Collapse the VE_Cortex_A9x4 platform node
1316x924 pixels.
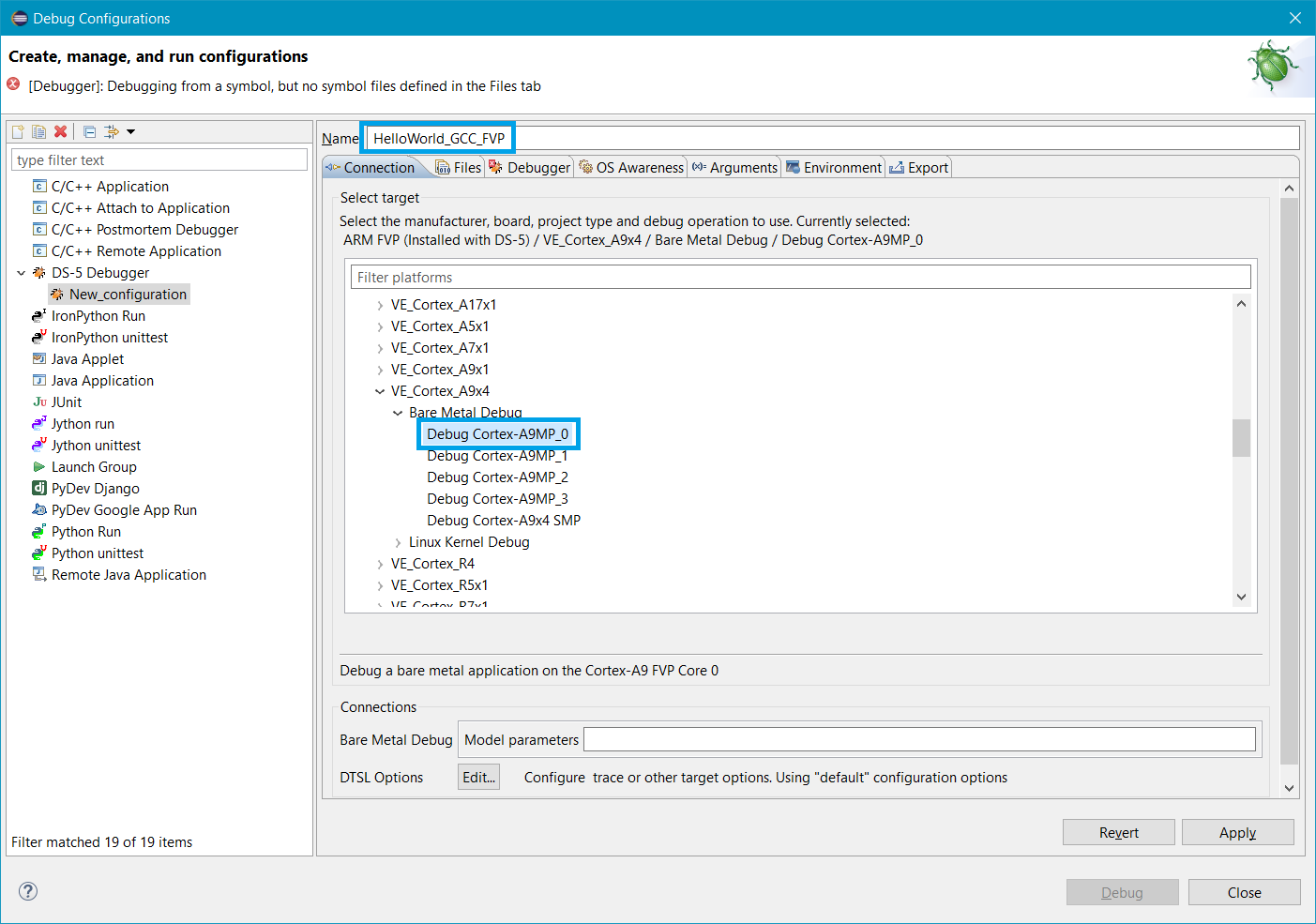click(380, 391)
